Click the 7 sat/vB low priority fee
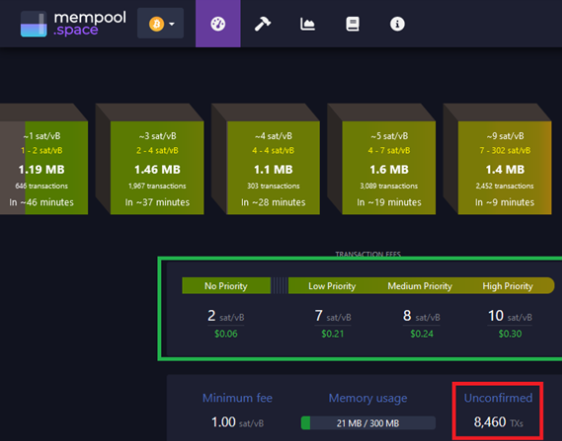Viewport: 562px width, 441px height. (333, 316)
